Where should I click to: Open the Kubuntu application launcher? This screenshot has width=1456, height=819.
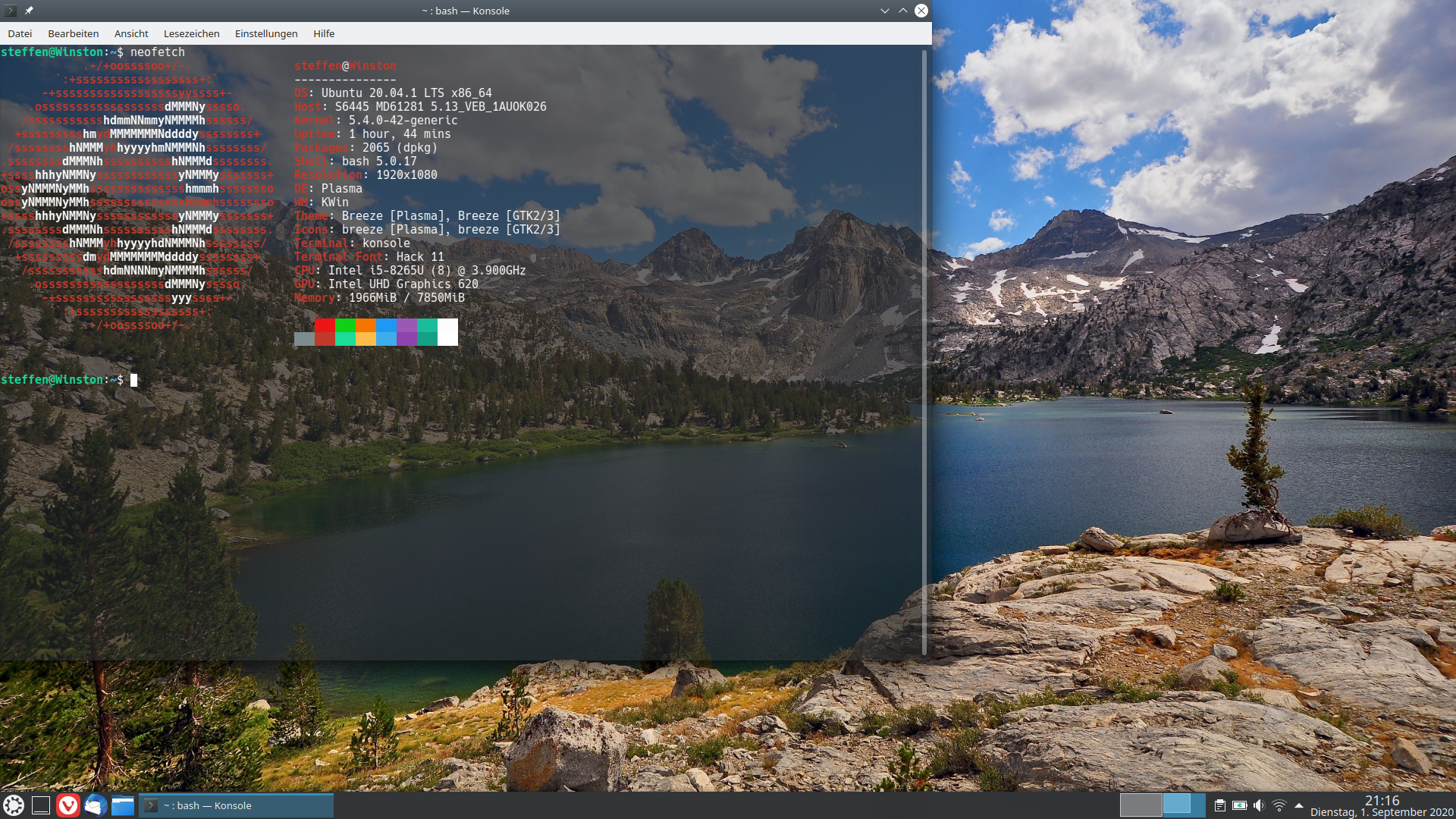click(13, 805)
